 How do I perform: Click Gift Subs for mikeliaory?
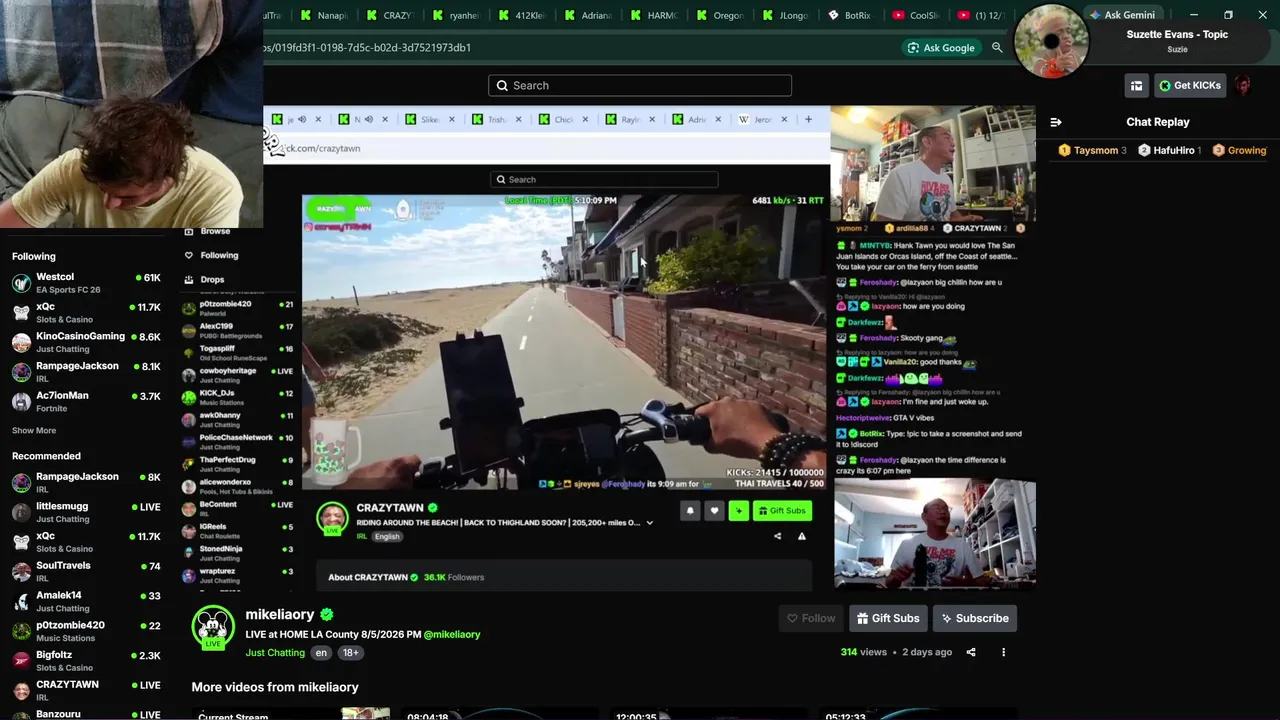tap(888, 619)
